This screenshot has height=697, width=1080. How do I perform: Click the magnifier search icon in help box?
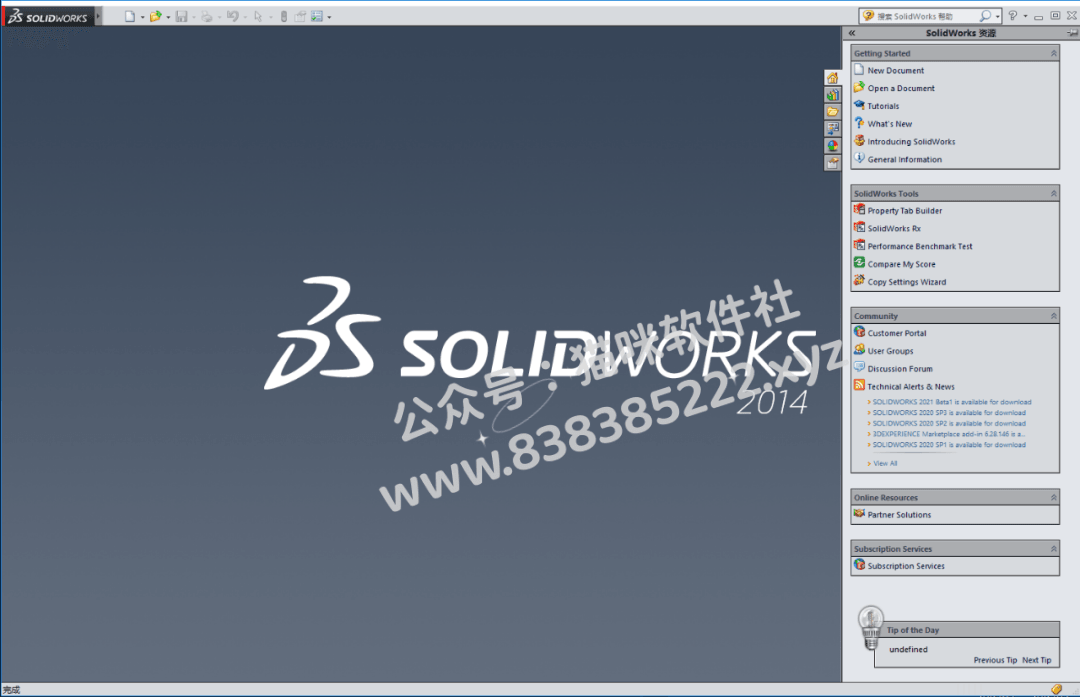(985, 16)
